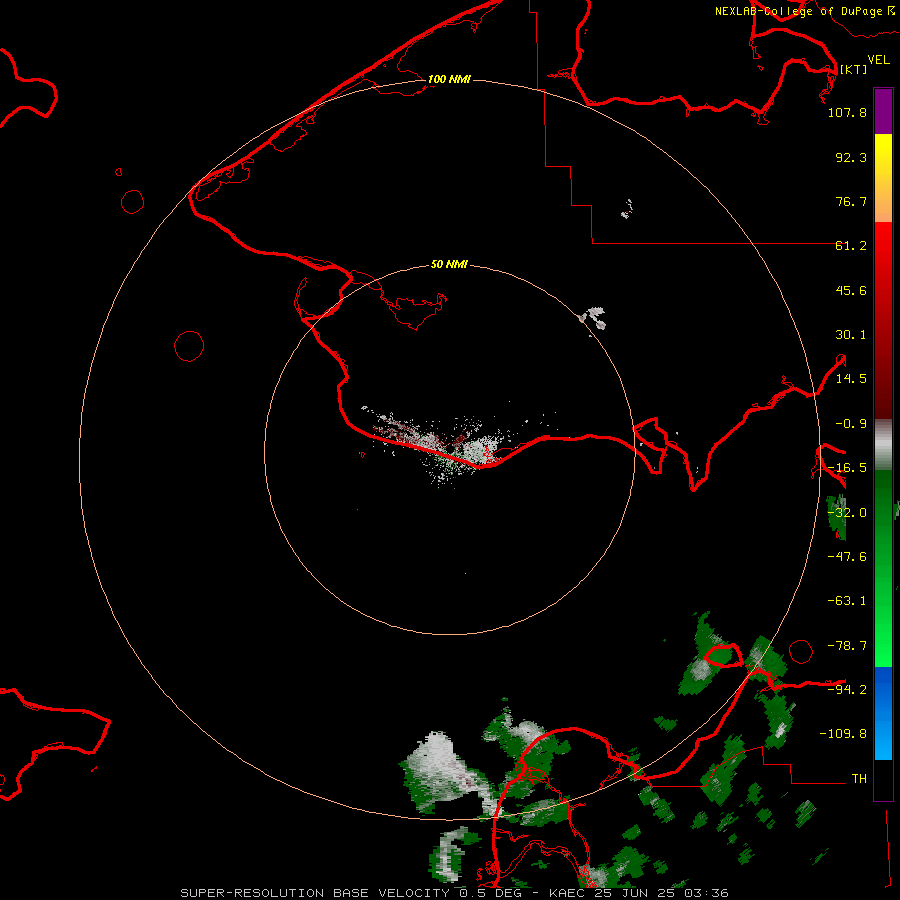Click the -0.9 legend value

[x=851, y=424]
